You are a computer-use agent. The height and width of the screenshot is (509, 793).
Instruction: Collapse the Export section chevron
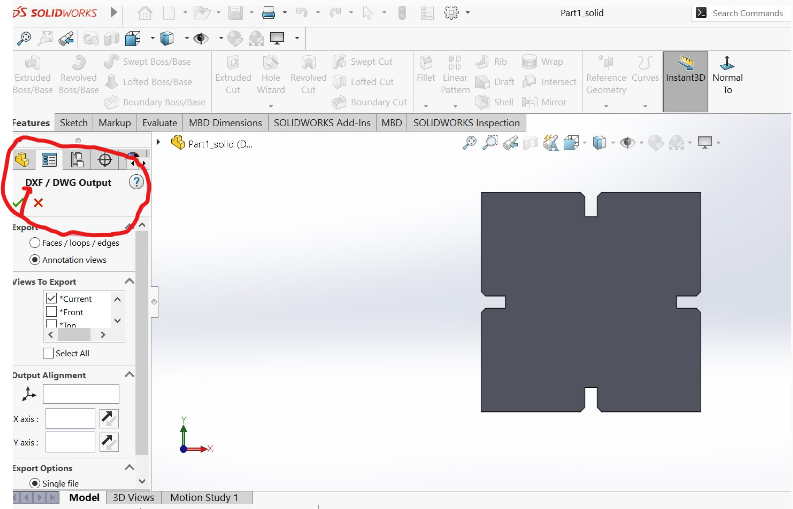pos(129,226)
